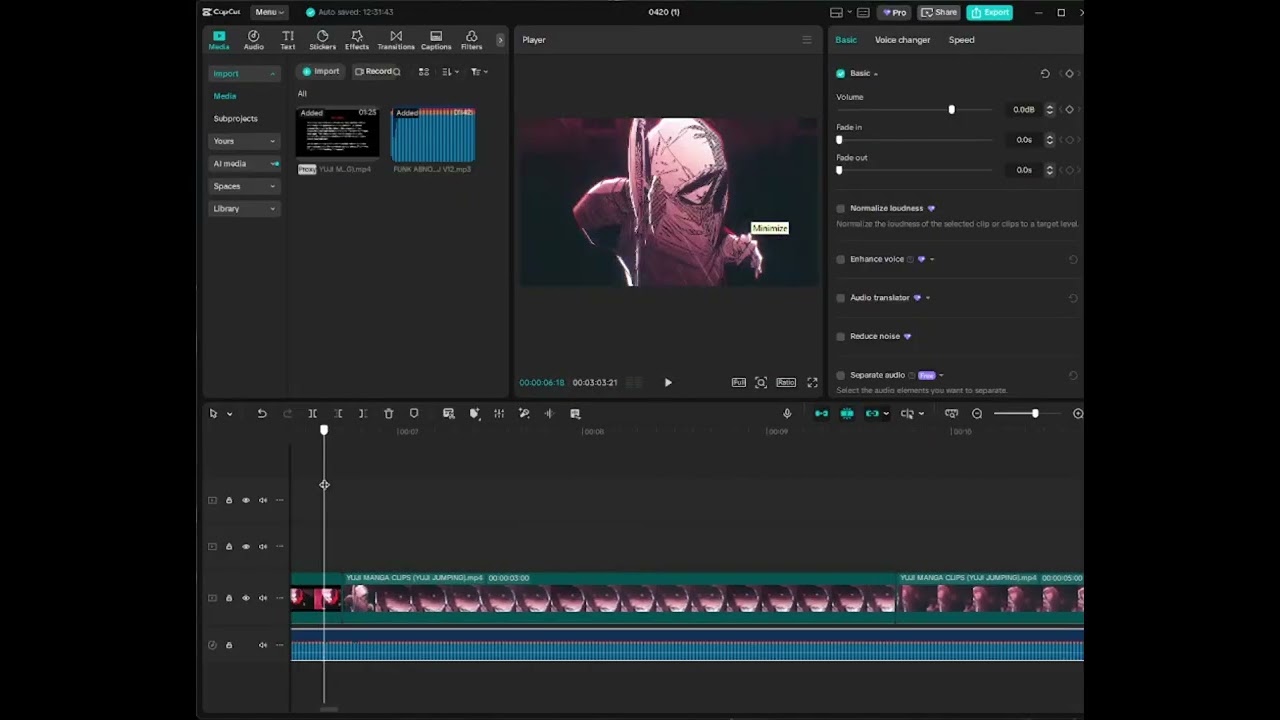The image size is (1280, 720).
Task: Toggle the Basic section checkbox
Action: point(840,73)
